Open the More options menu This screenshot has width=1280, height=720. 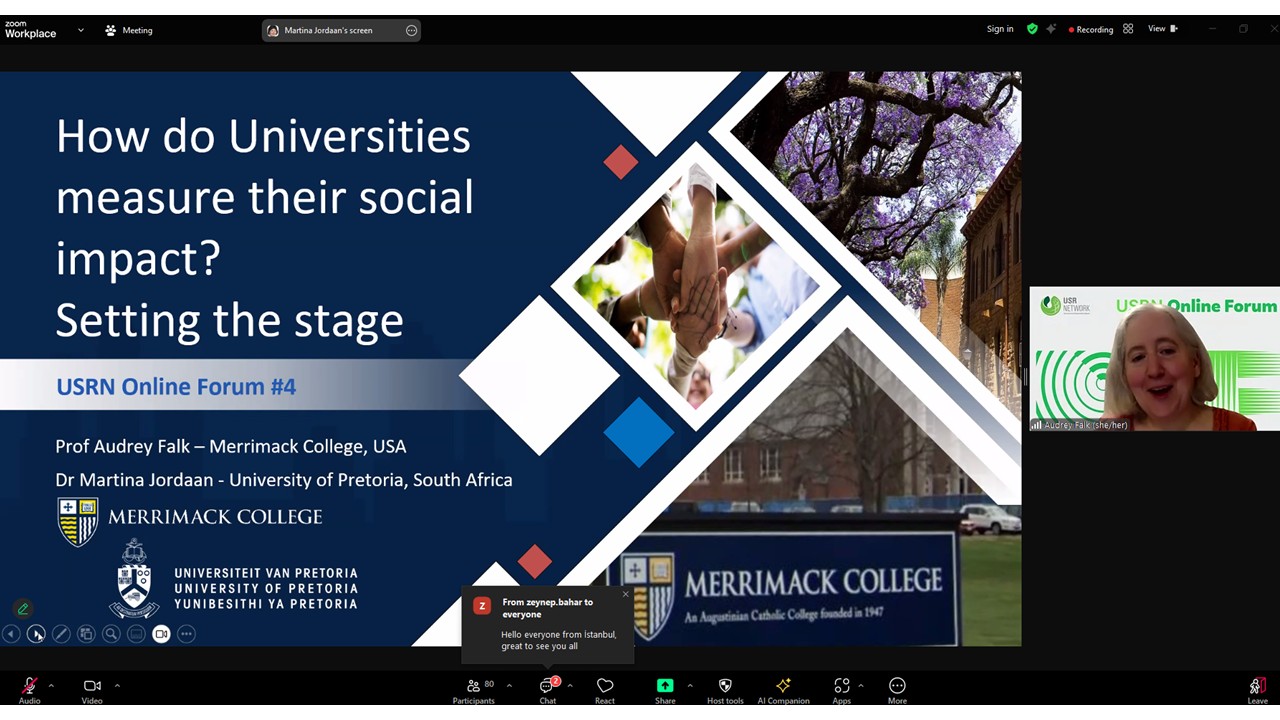[x=897, y=686]
